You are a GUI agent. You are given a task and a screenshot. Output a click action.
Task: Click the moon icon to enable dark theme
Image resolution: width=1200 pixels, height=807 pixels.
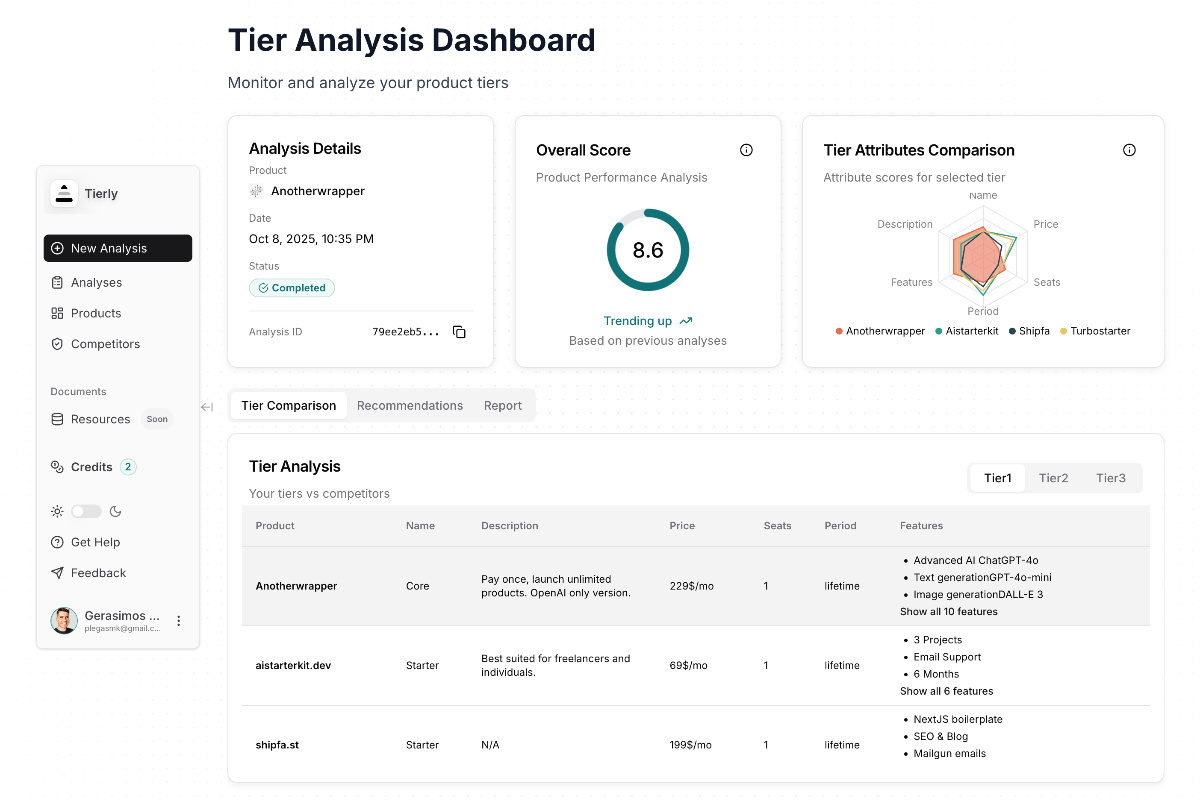(x=114, y=511)
